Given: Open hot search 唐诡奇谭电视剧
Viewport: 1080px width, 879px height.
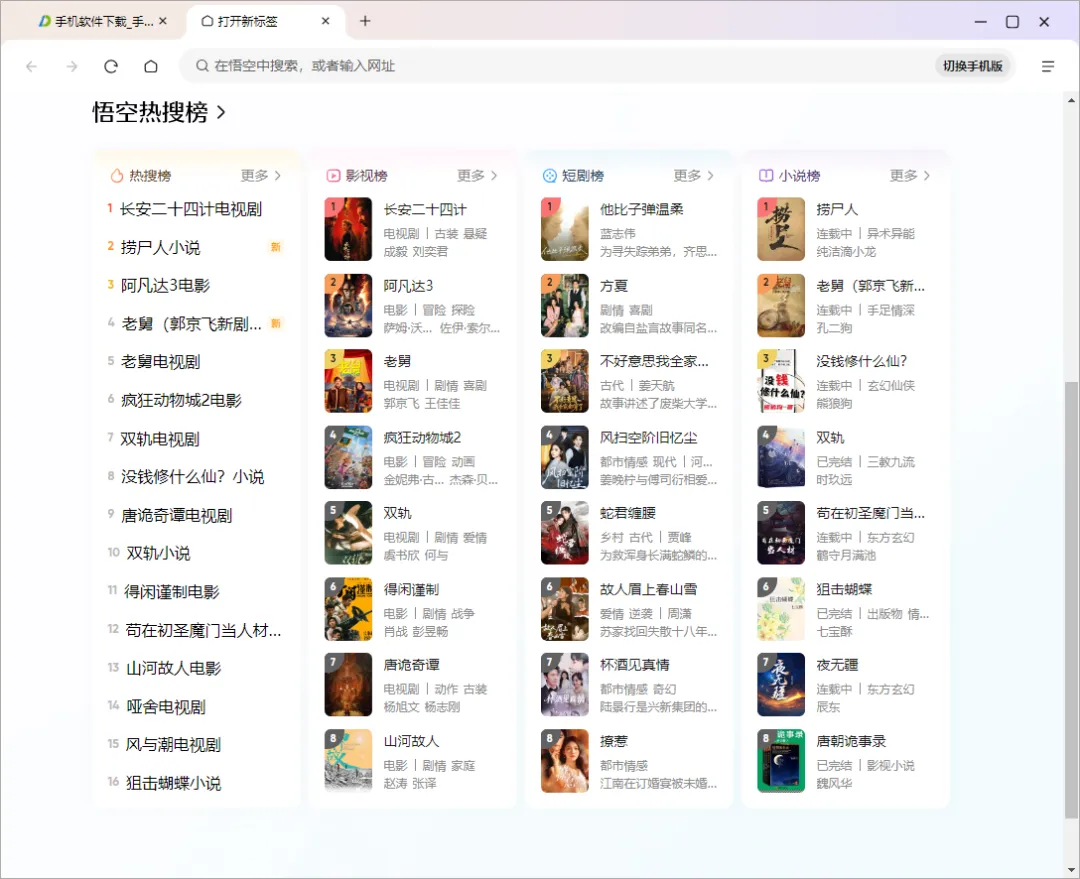Looking at the screenshot, I should click(x=176, y=515).
